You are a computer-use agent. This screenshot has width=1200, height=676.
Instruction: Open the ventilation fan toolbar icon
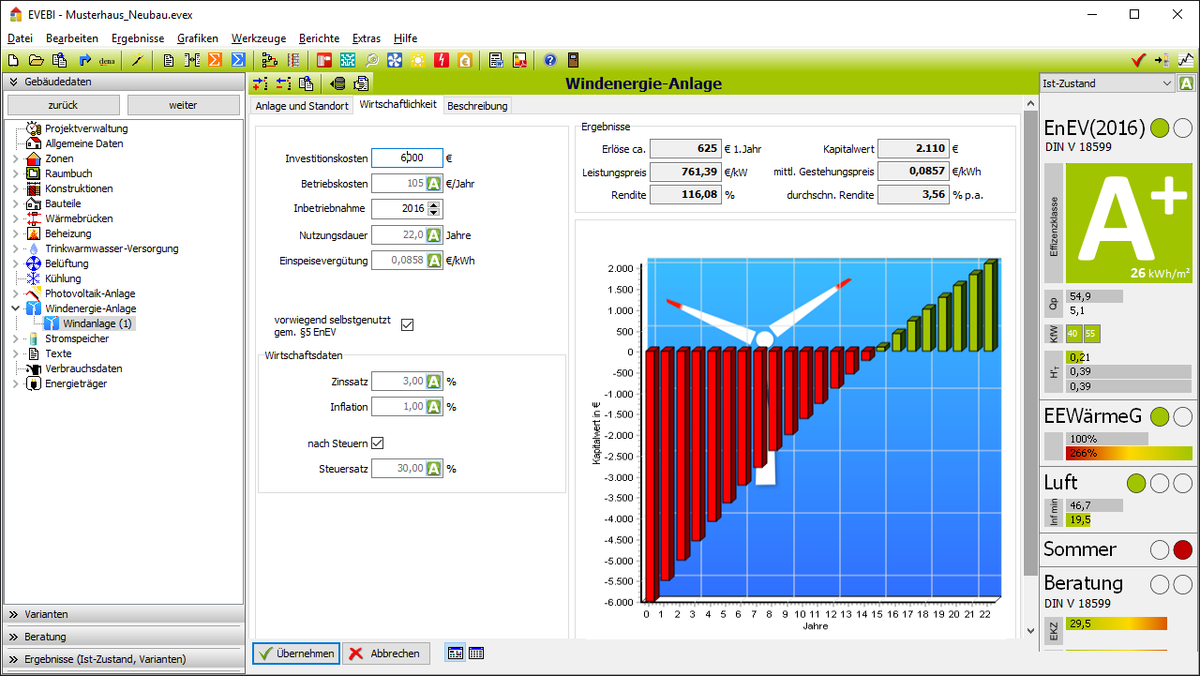(x=395, y=60)
